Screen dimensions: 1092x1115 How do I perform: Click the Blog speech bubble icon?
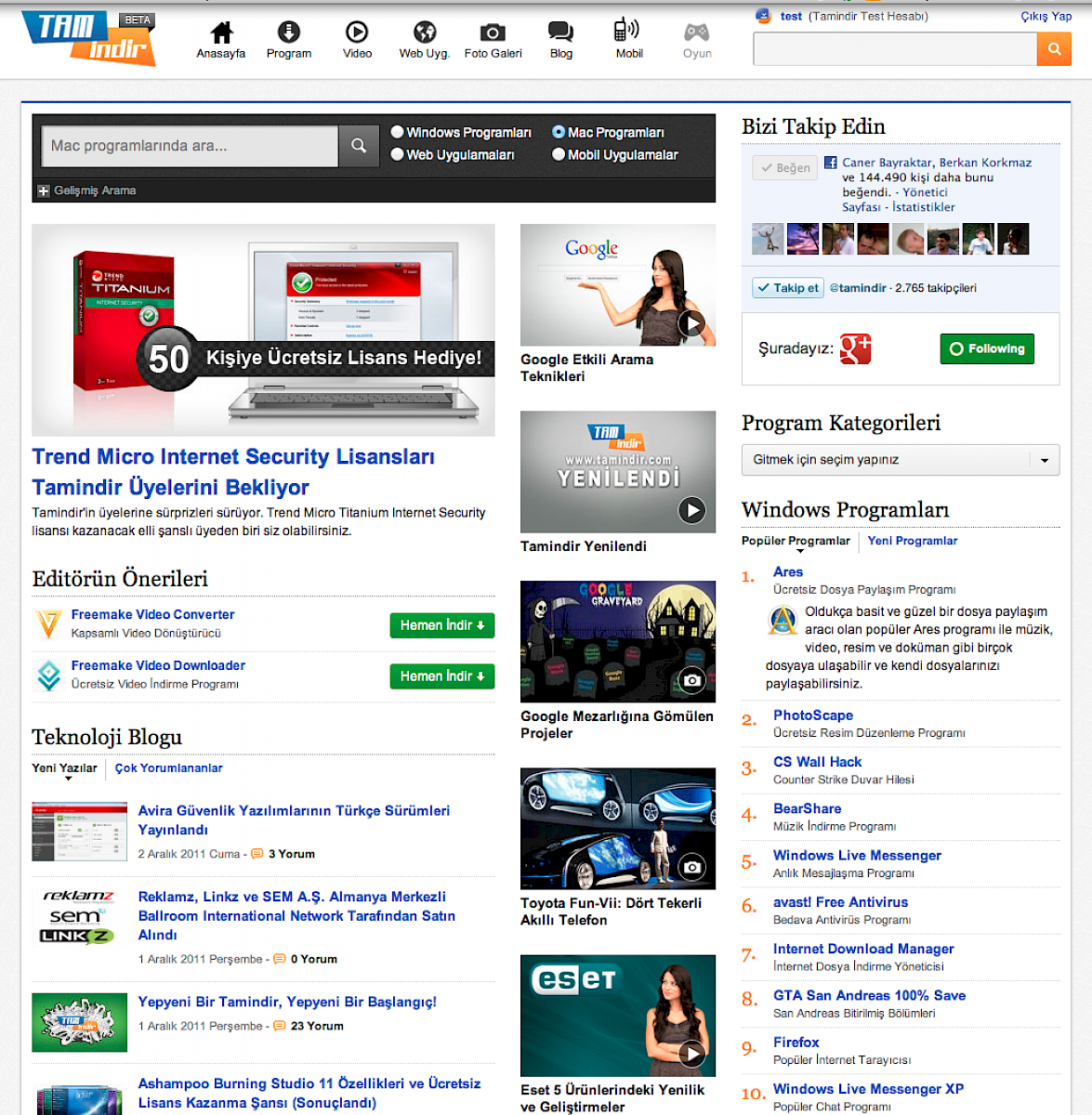tap(560, 33)
